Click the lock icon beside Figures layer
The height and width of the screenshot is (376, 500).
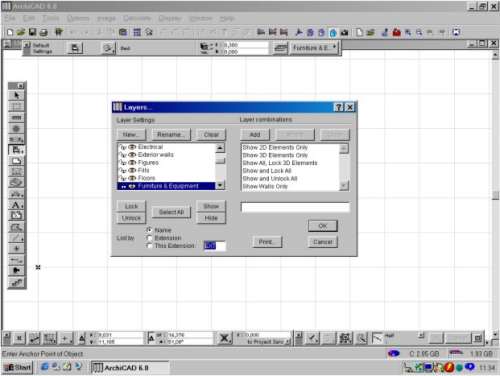[x=123, y=163]
